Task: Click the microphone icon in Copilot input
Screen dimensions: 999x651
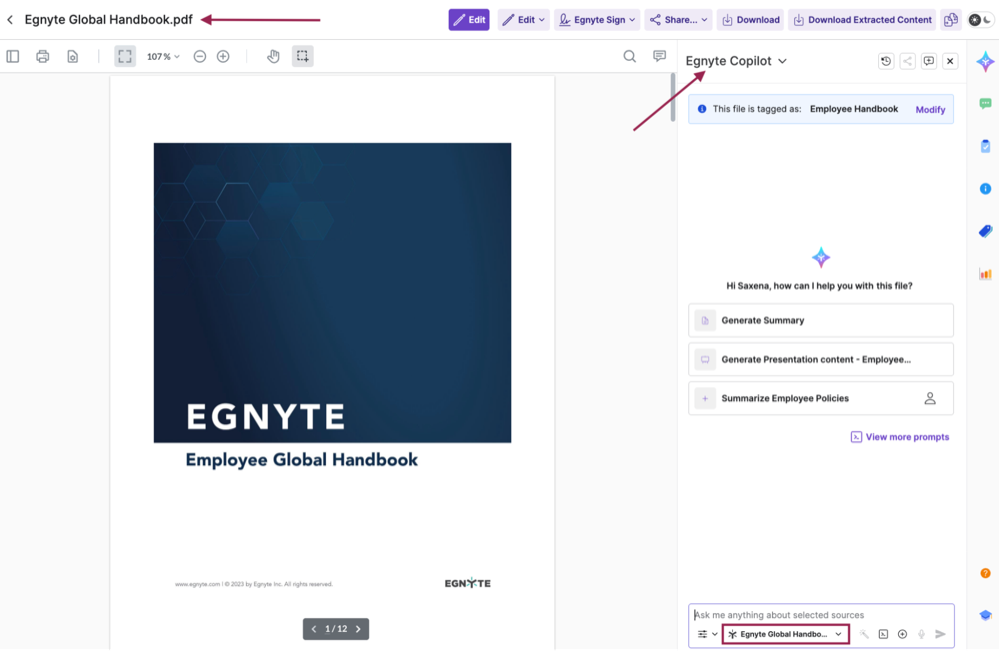Action: [x=921, y=634]
